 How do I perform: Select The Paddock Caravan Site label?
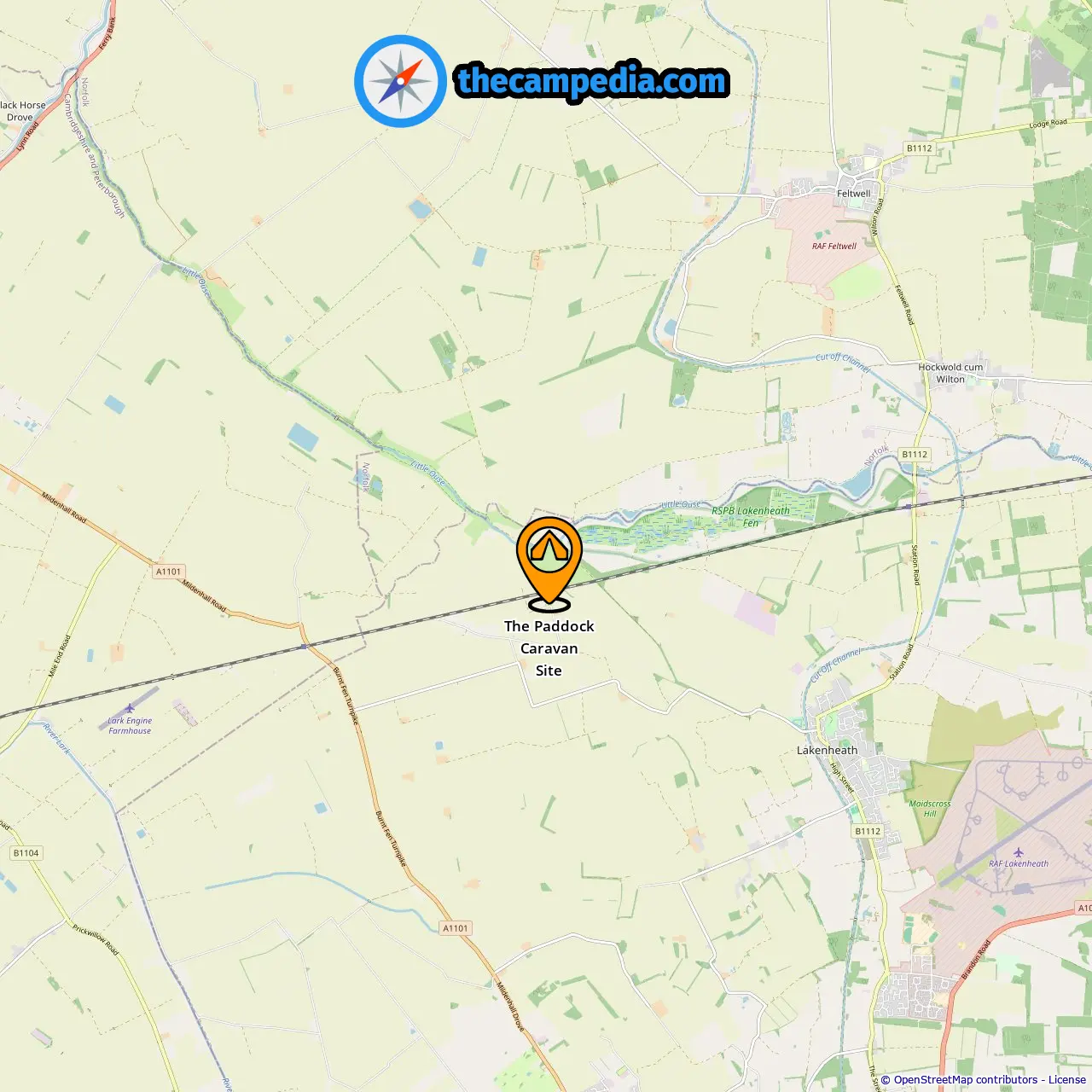tap(549, 648)
